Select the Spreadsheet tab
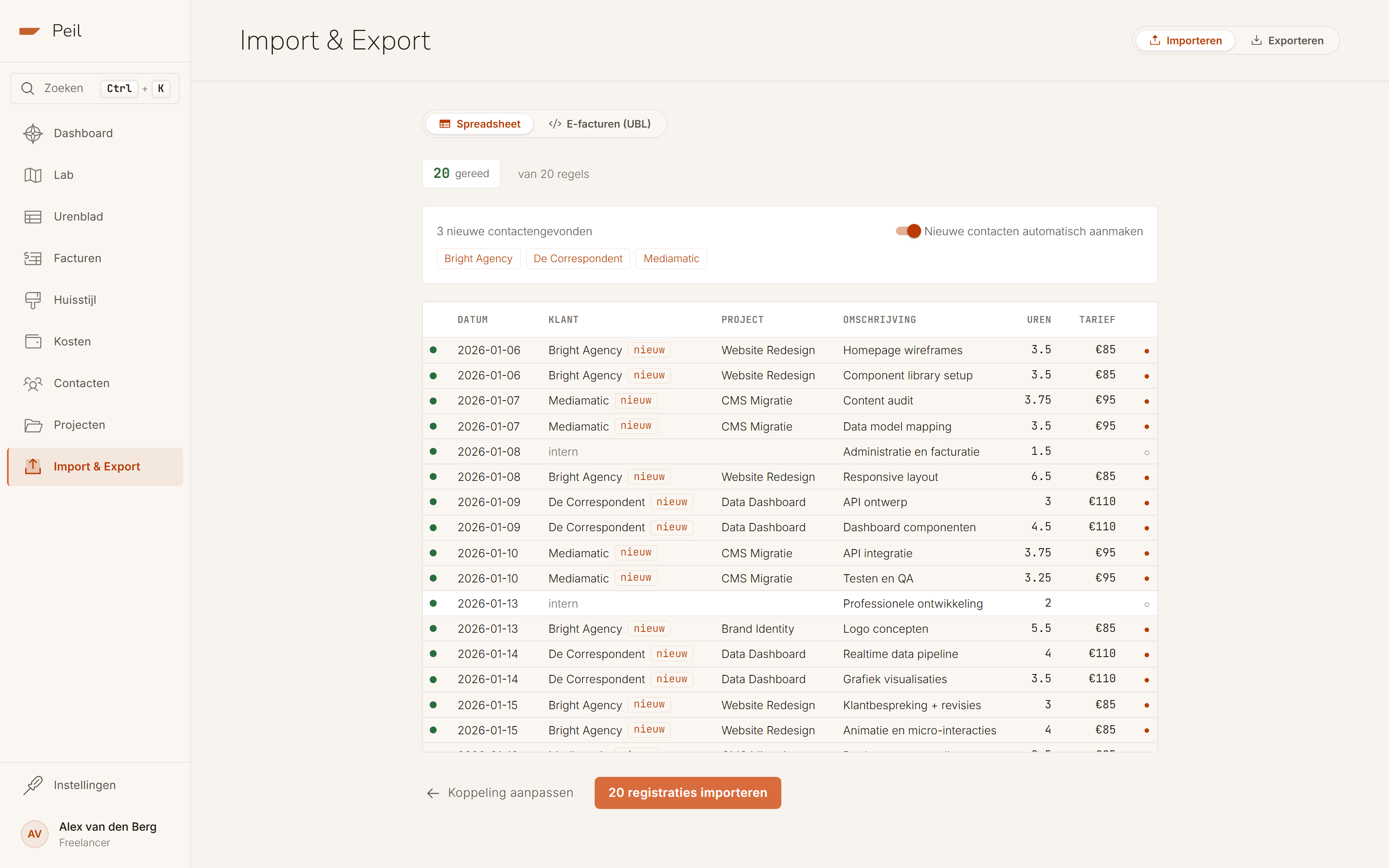Viewport: 1389px width, 868px height. 480,124
